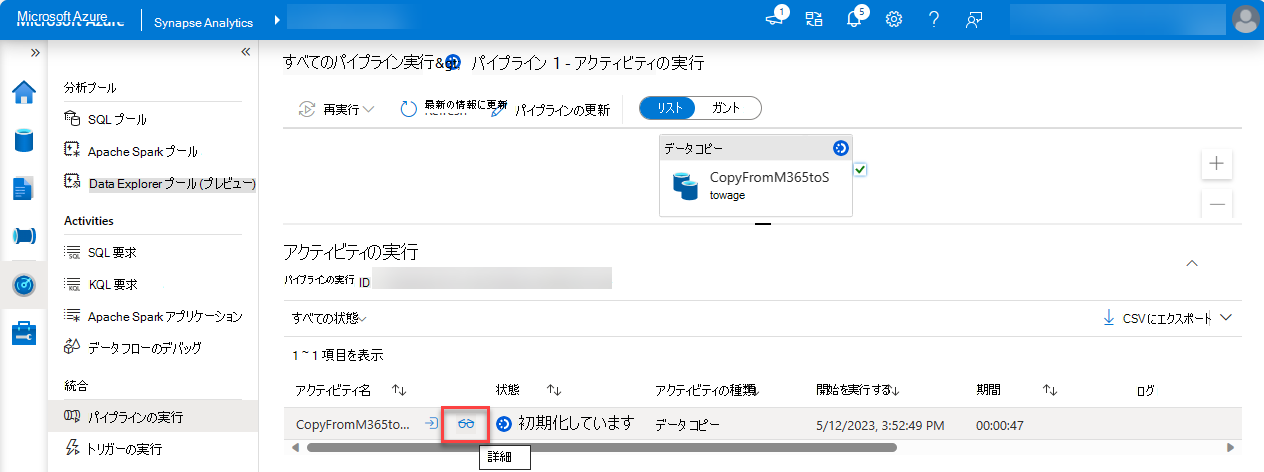
Task: Open details via the eyeglasses icon
Action: (x=466, y=424)
